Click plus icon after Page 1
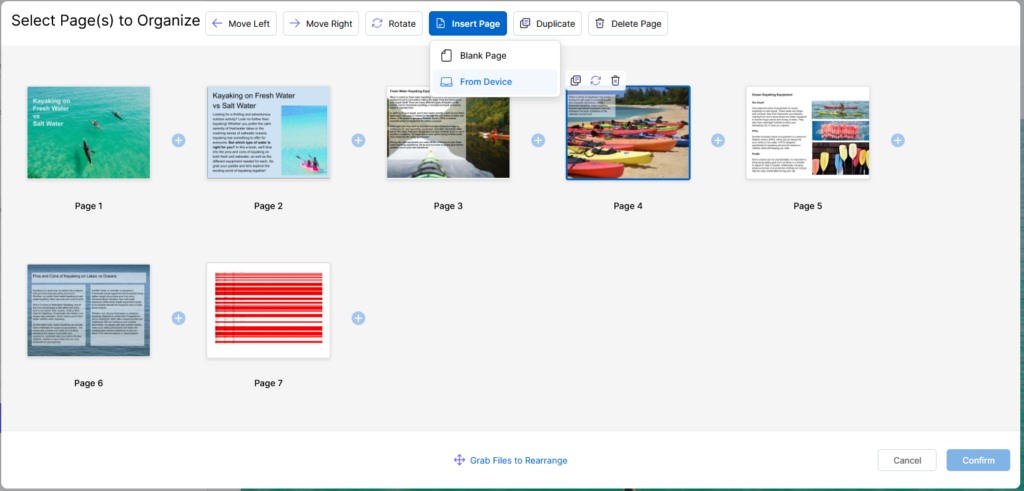This screenshot has height=491, width=1024. pos(178,140)
